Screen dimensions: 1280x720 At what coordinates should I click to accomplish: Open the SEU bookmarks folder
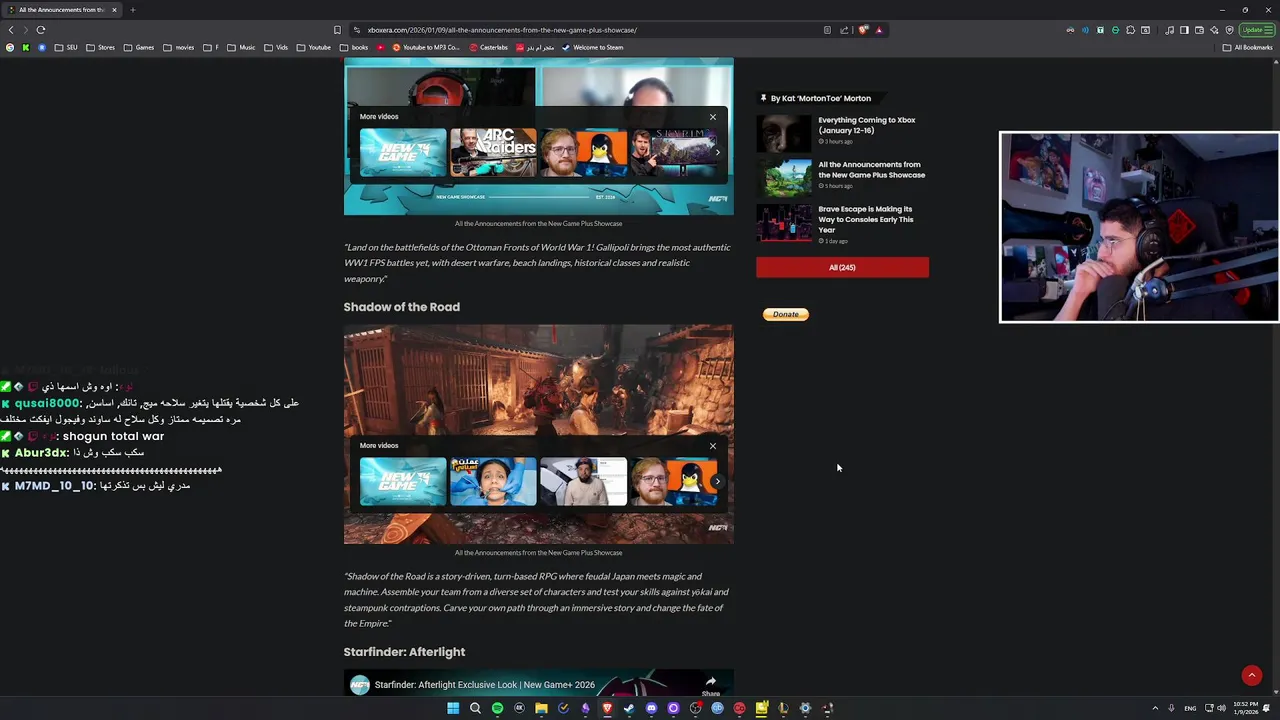click(x=66, y=47)
